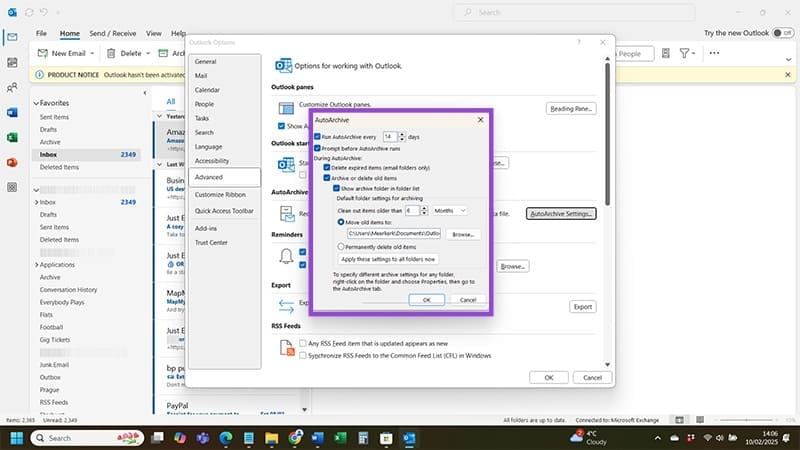Collapse the Last Week message group
800x450 pixels.
(x=159, y=164)
